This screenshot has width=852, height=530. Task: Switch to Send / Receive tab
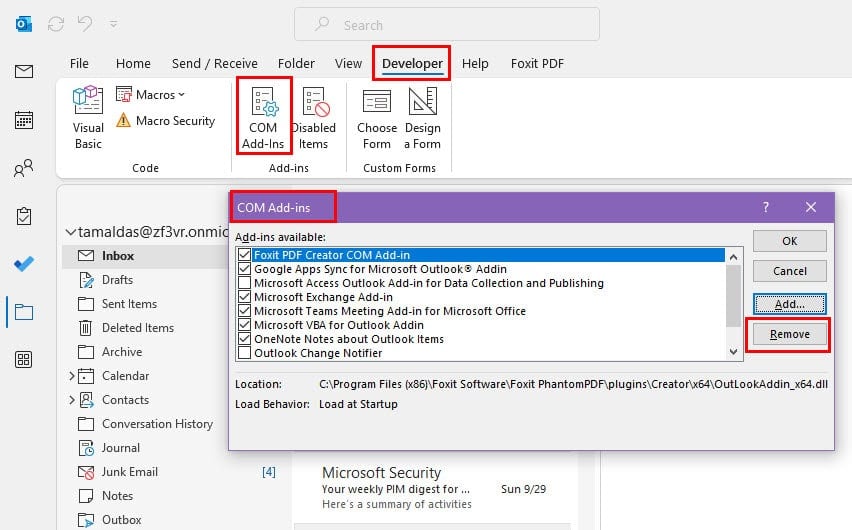(x=215, y=64)
